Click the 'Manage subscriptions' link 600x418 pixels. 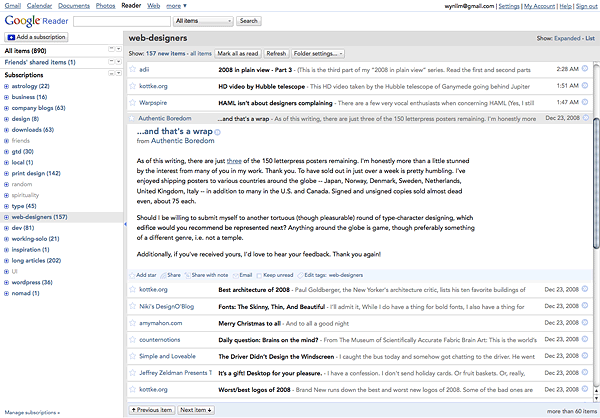pos(30,412)
